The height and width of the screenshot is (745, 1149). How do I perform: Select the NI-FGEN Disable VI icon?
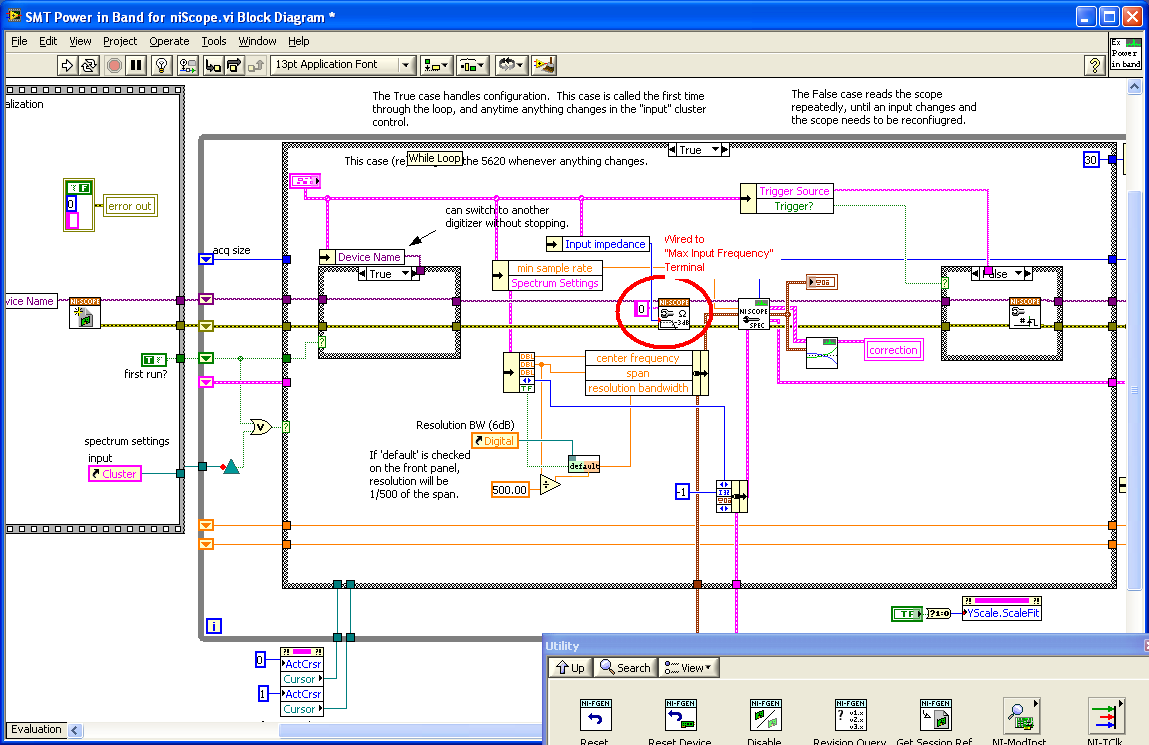(x=765, y=715)
